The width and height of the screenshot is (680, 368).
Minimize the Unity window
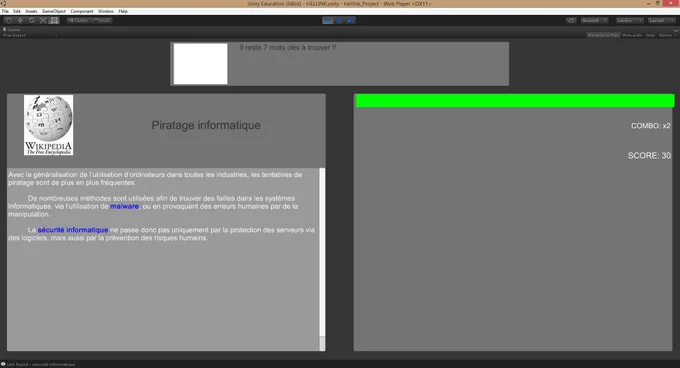click(x=649, y=3)
